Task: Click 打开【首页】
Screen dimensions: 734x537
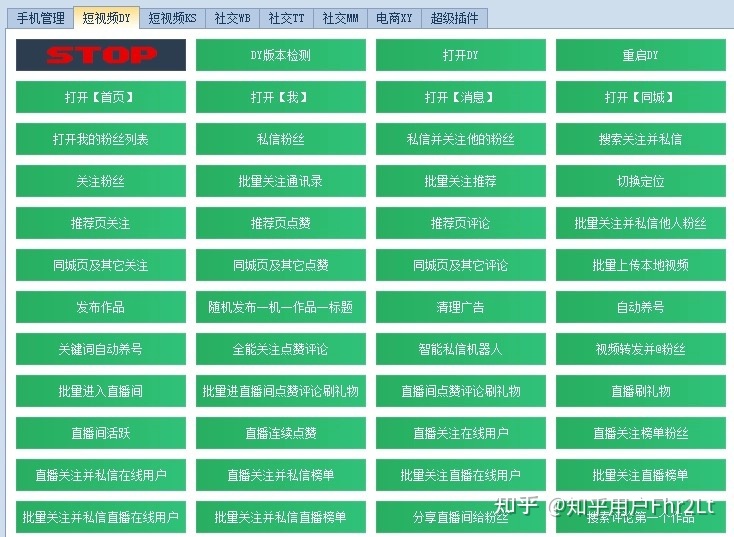Action: click(101, 97)
